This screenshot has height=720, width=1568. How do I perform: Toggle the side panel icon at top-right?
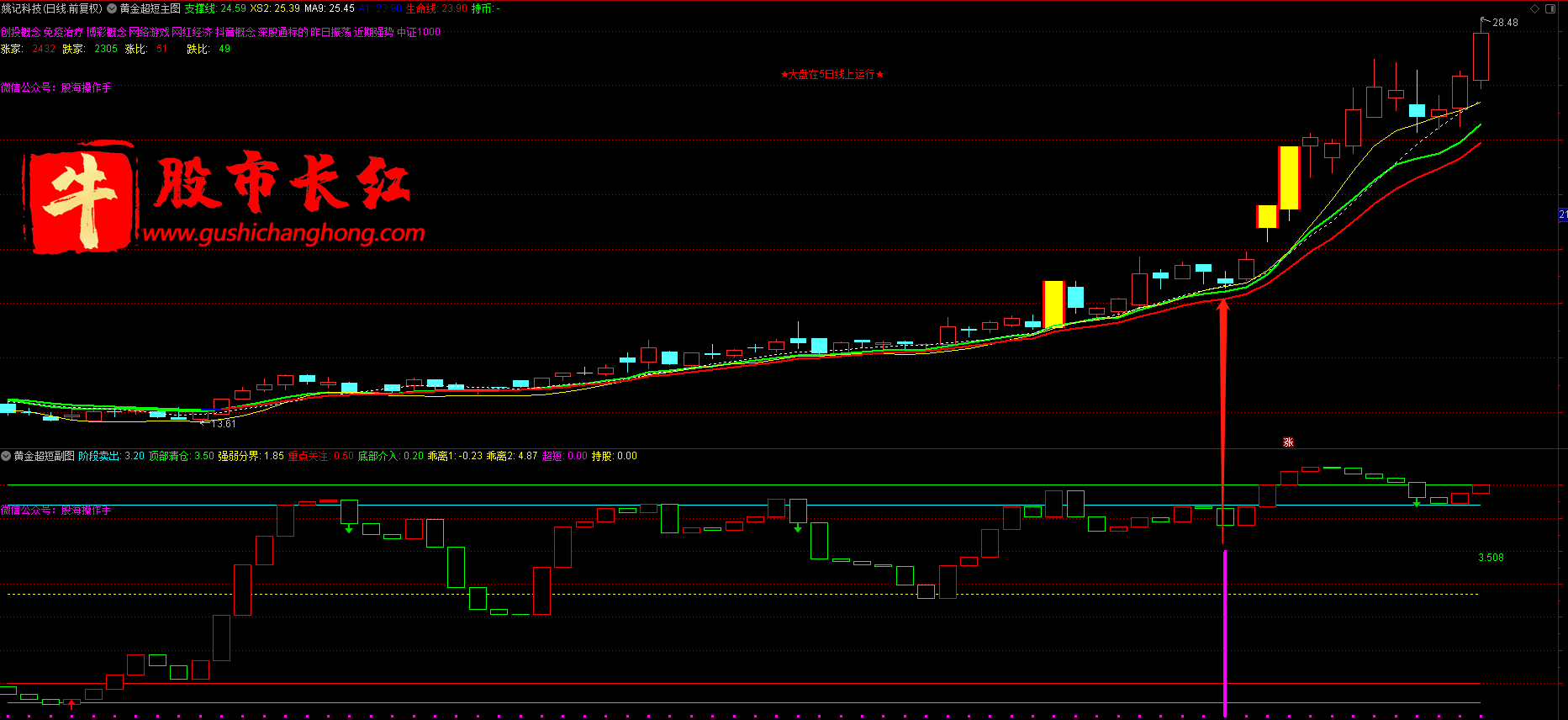pos(1550,8)
